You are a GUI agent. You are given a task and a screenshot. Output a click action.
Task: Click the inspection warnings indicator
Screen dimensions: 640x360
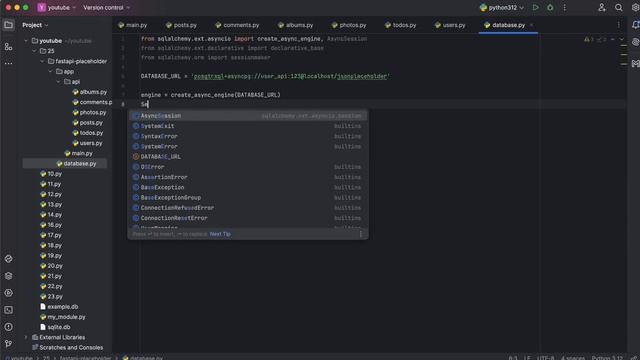tap(595, 39)
